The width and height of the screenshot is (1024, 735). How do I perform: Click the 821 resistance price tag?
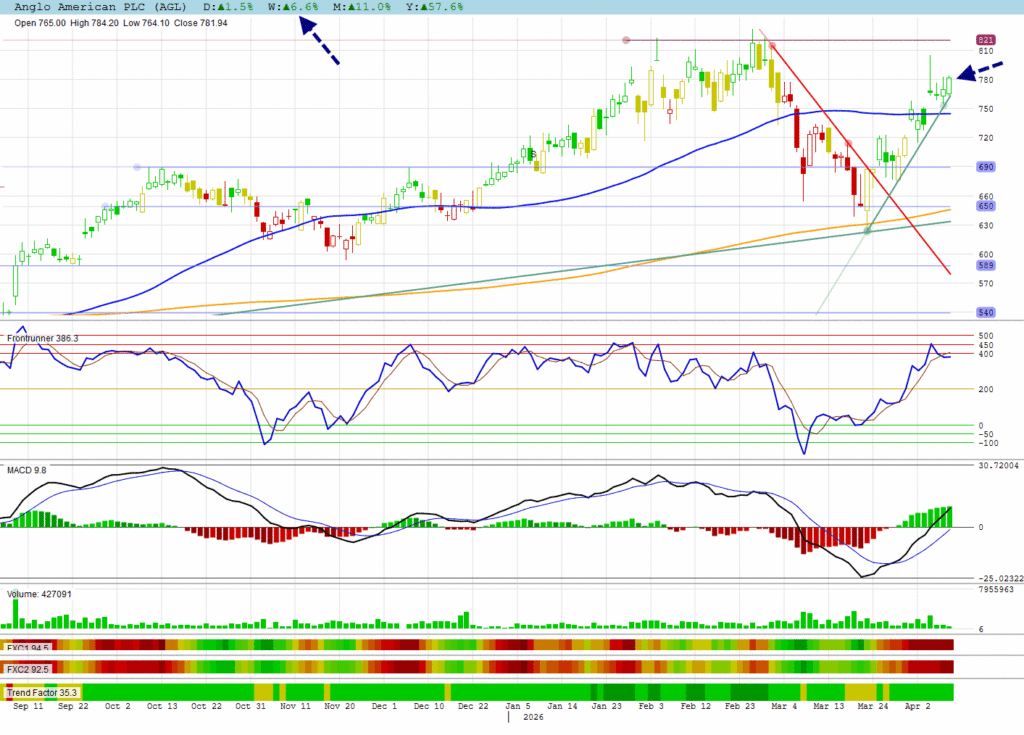tap(985, 40)
